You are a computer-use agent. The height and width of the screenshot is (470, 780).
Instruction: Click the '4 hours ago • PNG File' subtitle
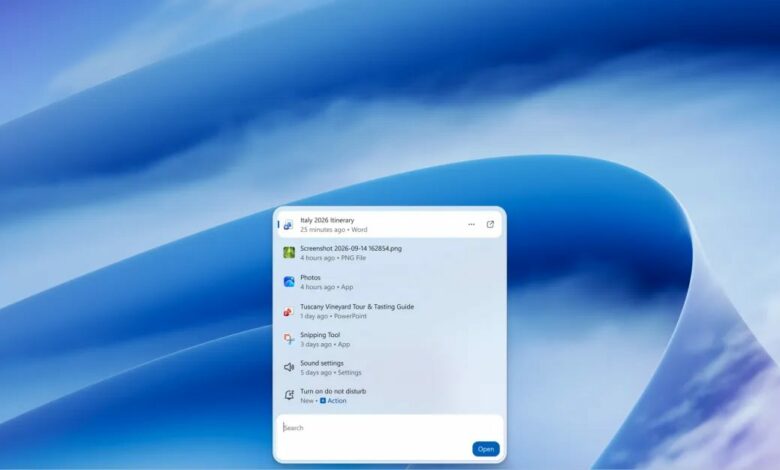point(333,258)
